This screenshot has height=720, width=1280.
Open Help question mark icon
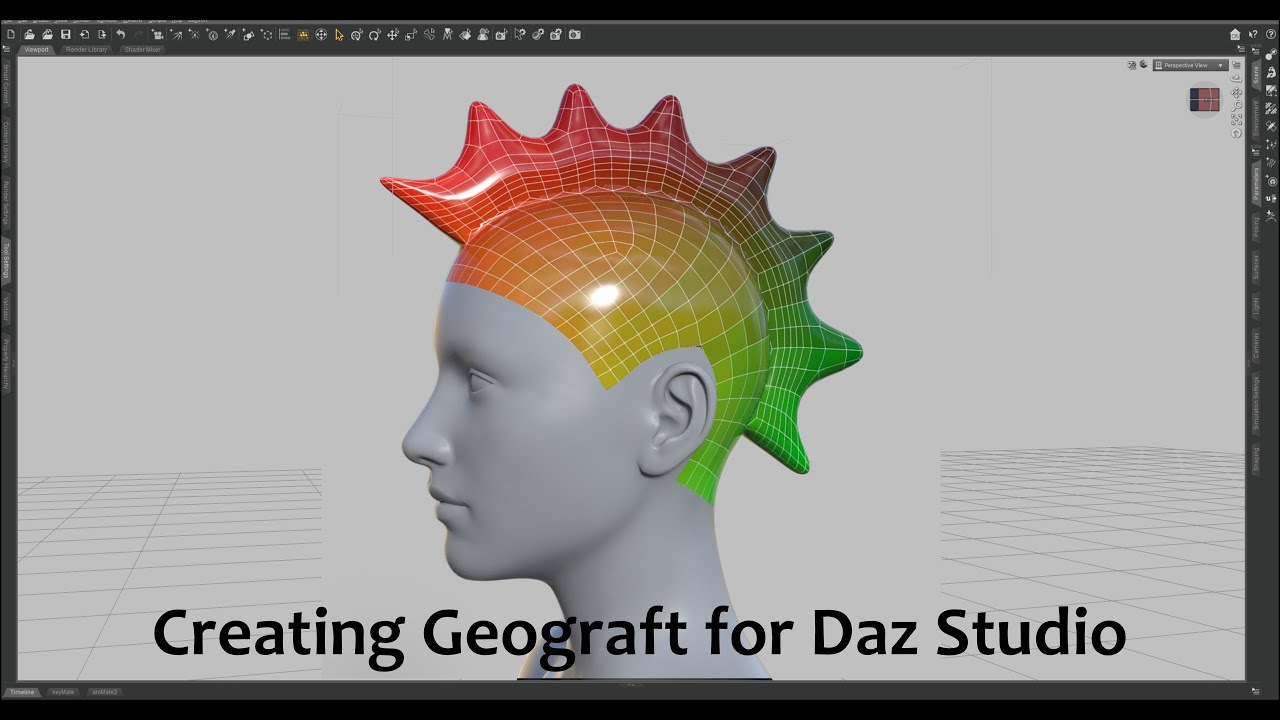coord(1271,34)
